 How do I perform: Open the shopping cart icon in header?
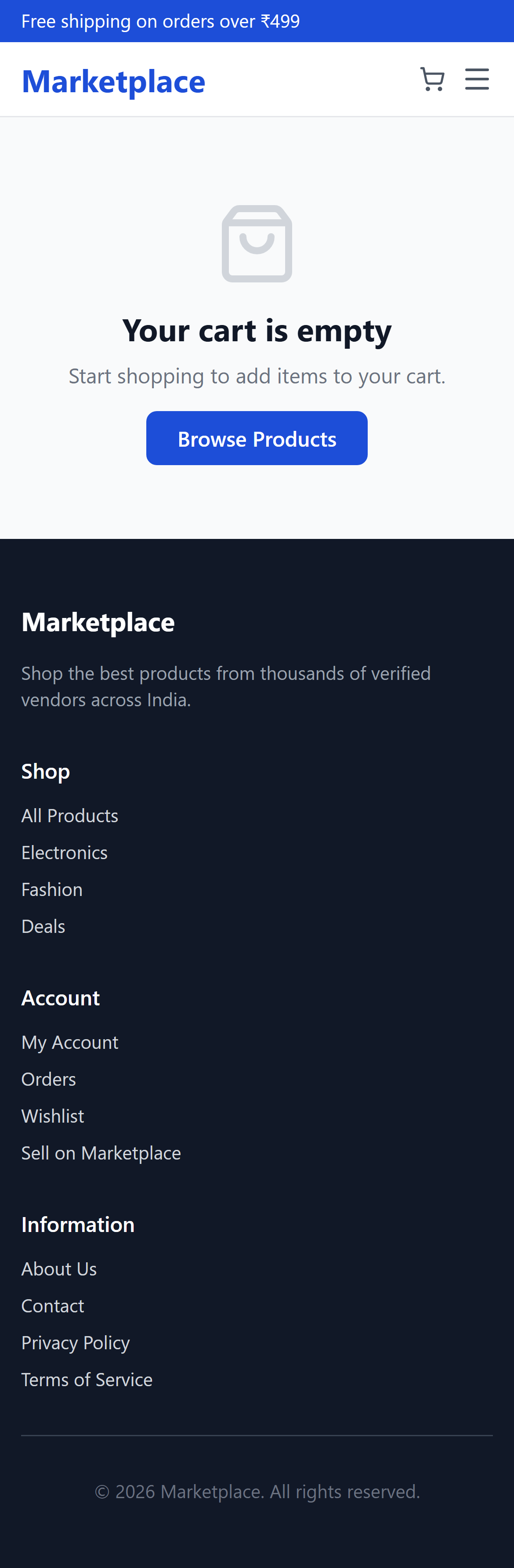point(432,80)
